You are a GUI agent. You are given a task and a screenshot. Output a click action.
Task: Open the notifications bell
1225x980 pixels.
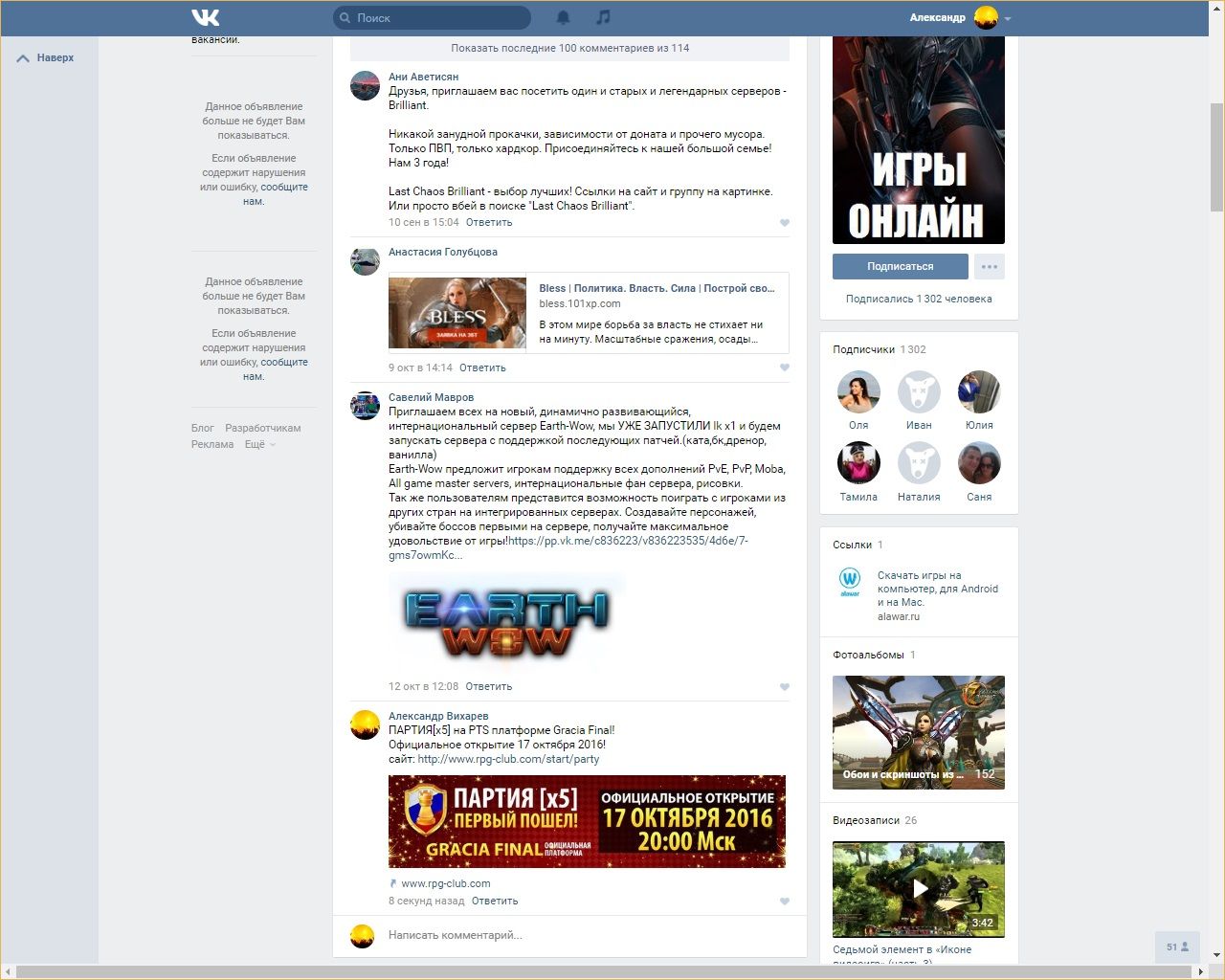[564, 17]
